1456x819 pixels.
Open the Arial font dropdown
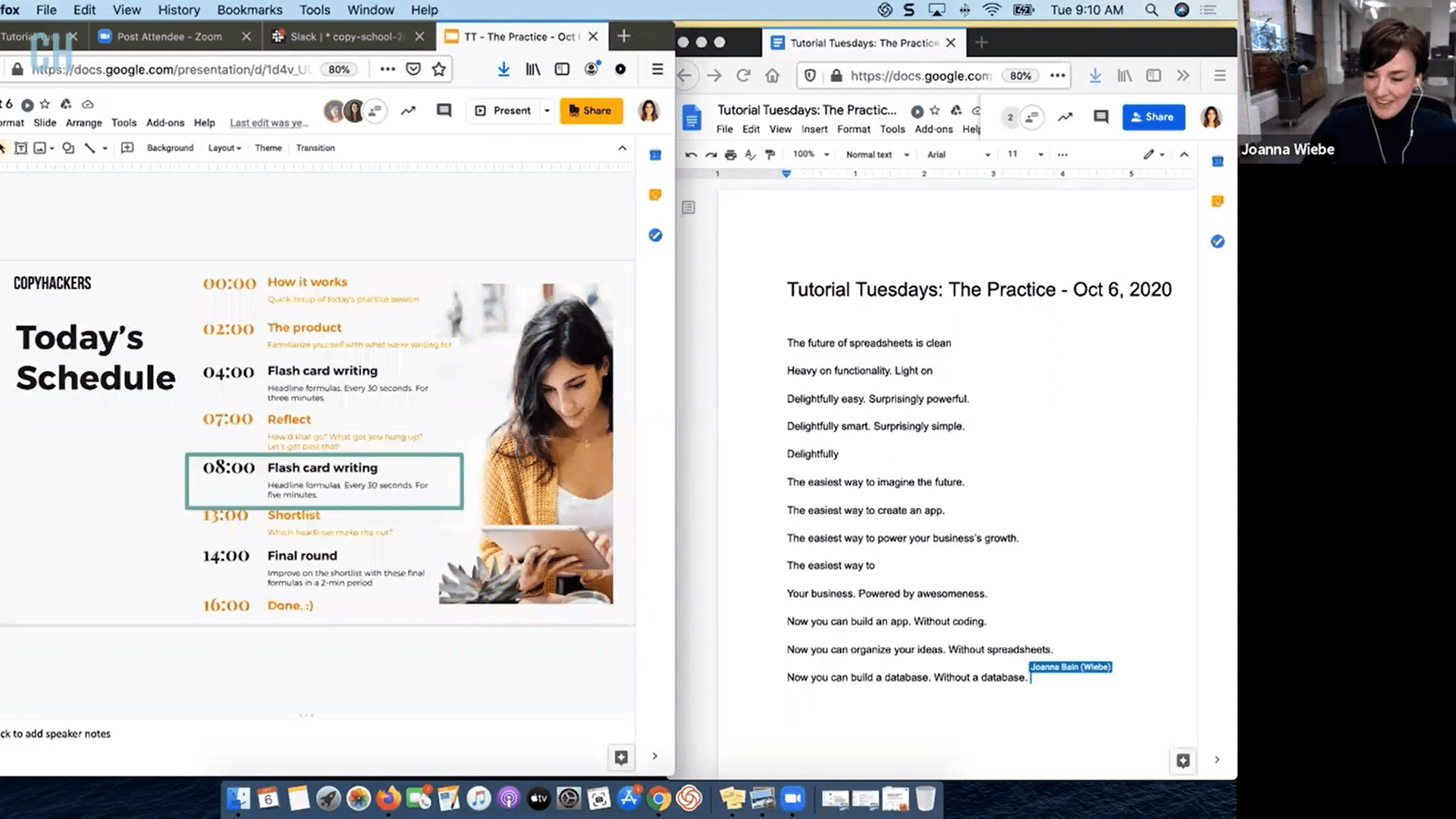tap(959, 155)
